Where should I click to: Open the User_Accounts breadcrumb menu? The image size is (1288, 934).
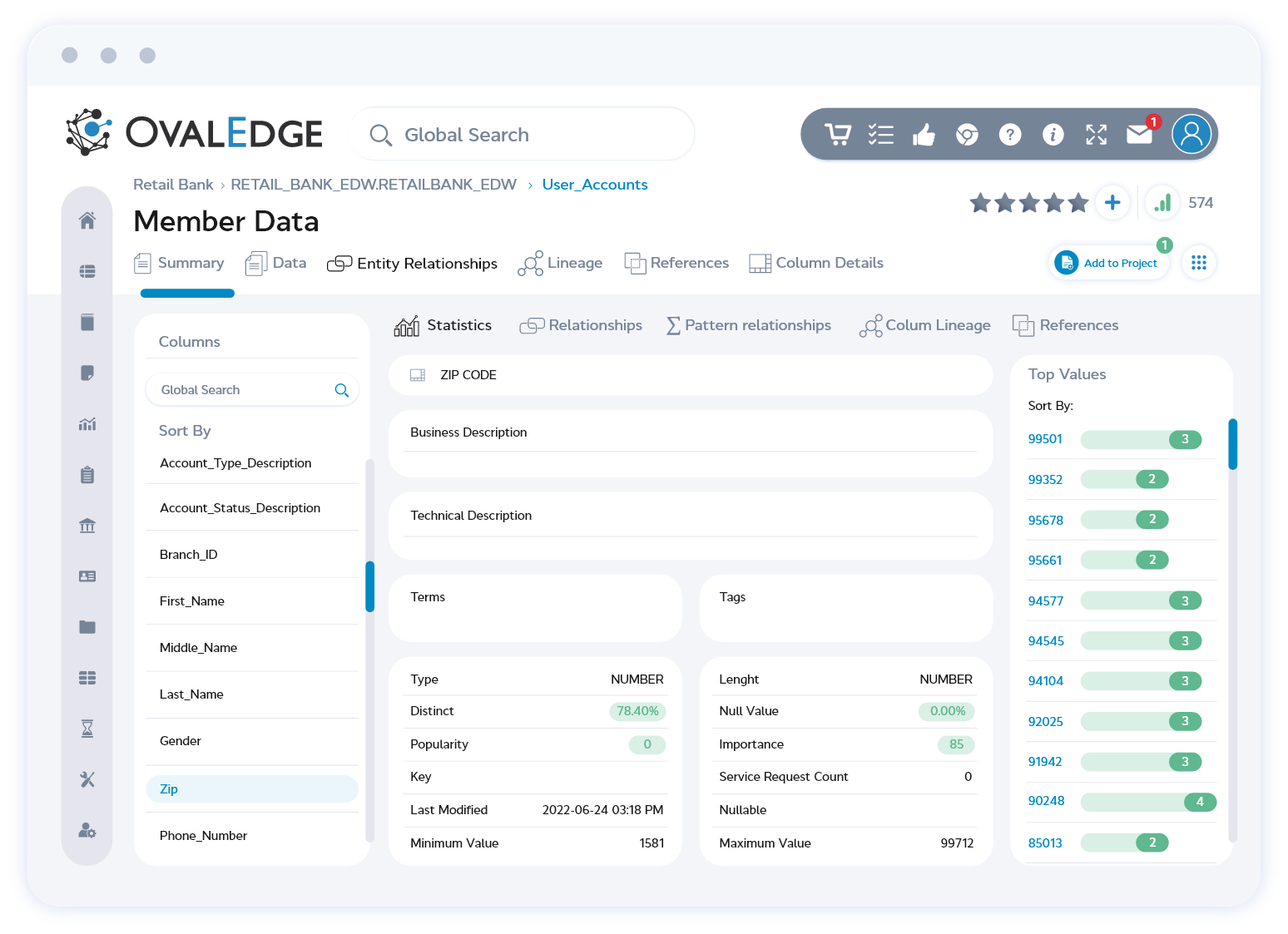pyautogui.click(x=594, y=184)
